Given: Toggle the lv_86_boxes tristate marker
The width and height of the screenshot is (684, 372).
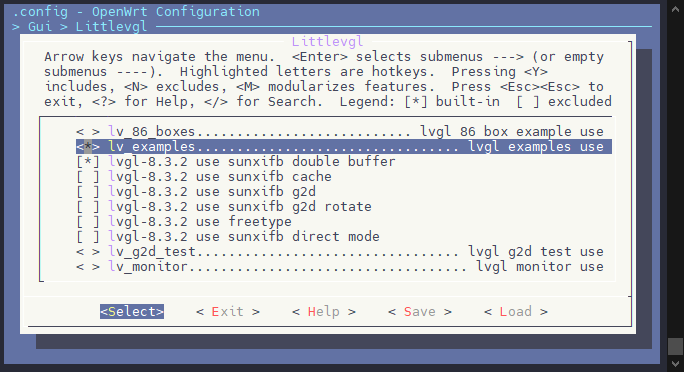Looking at the screenshot, I should [x=88, y=132].
